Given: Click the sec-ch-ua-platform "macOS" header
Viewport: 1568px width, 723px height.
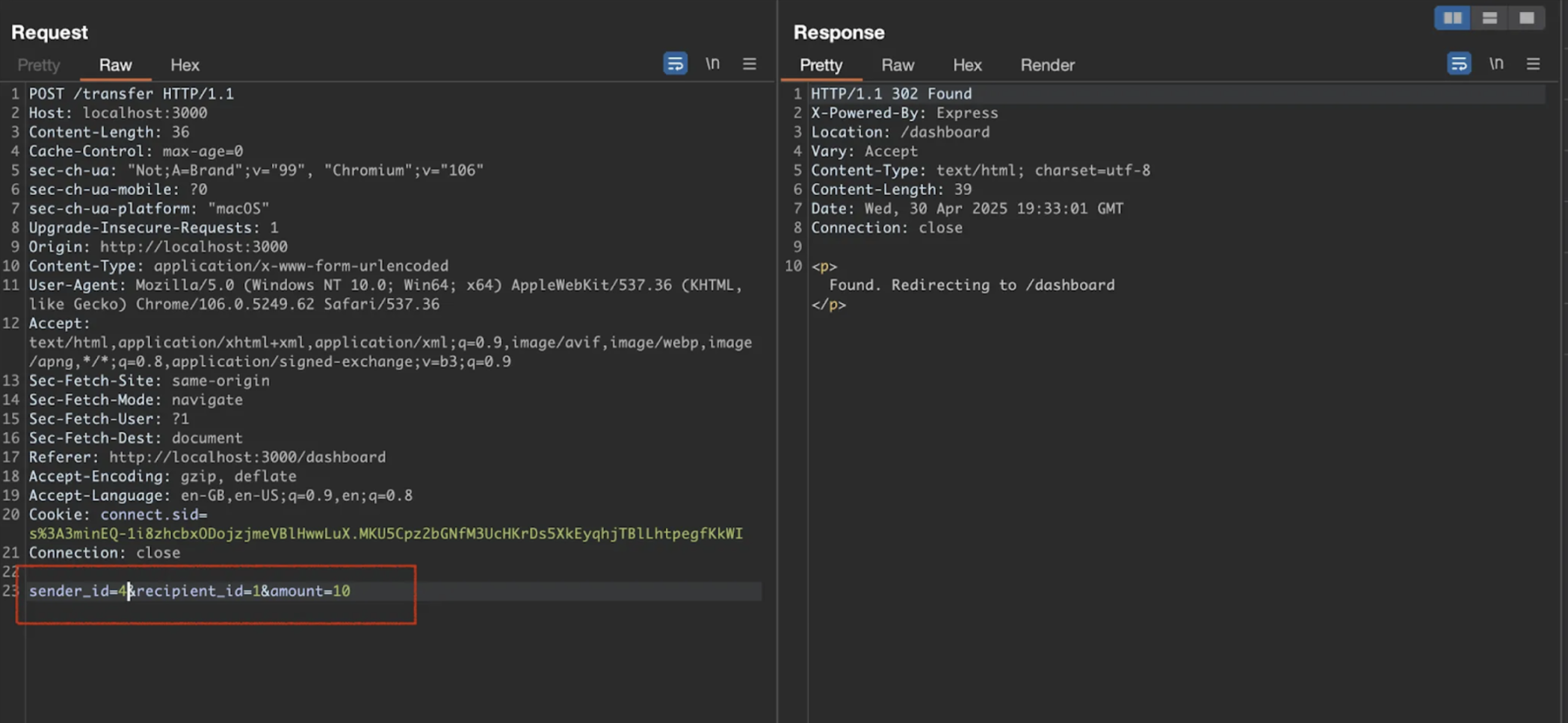Looking at the screenshot, I should point(149,208).
